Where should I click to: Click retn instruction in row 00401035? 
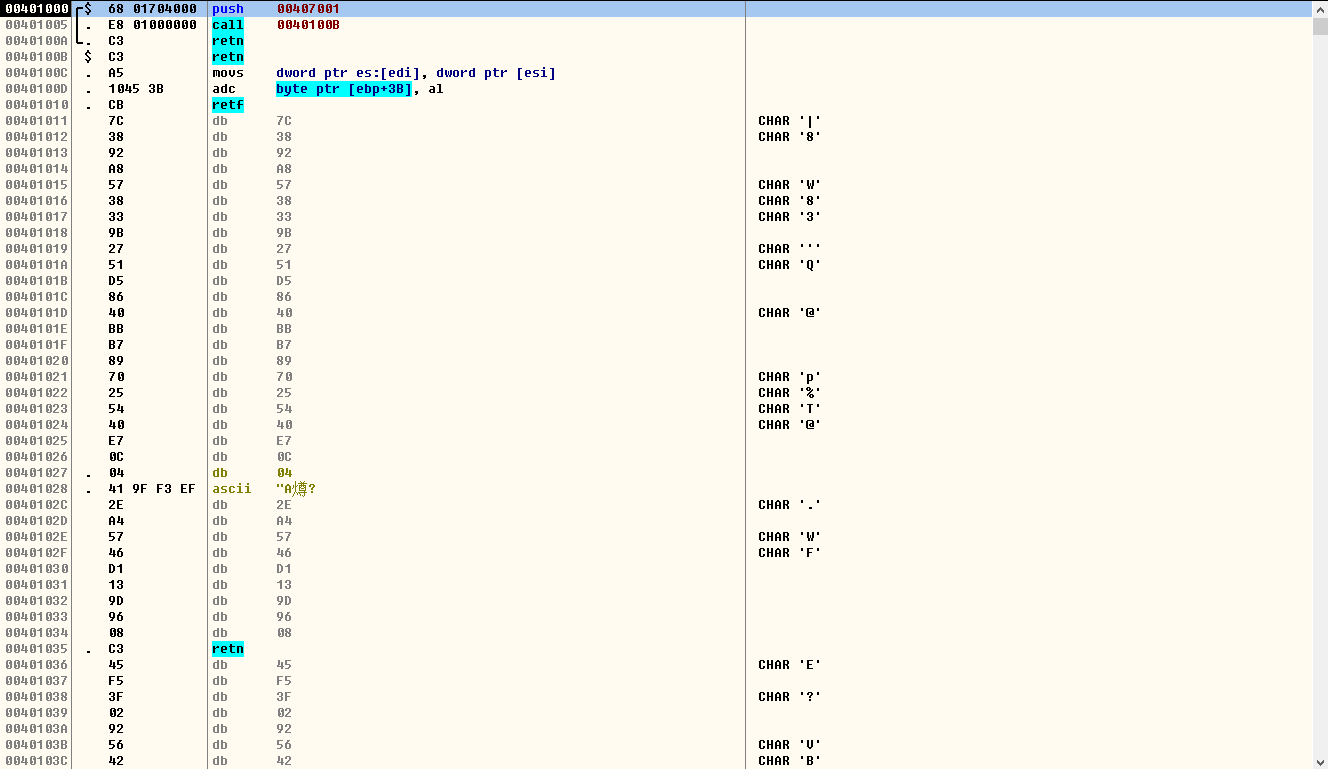tap(227, 649)
